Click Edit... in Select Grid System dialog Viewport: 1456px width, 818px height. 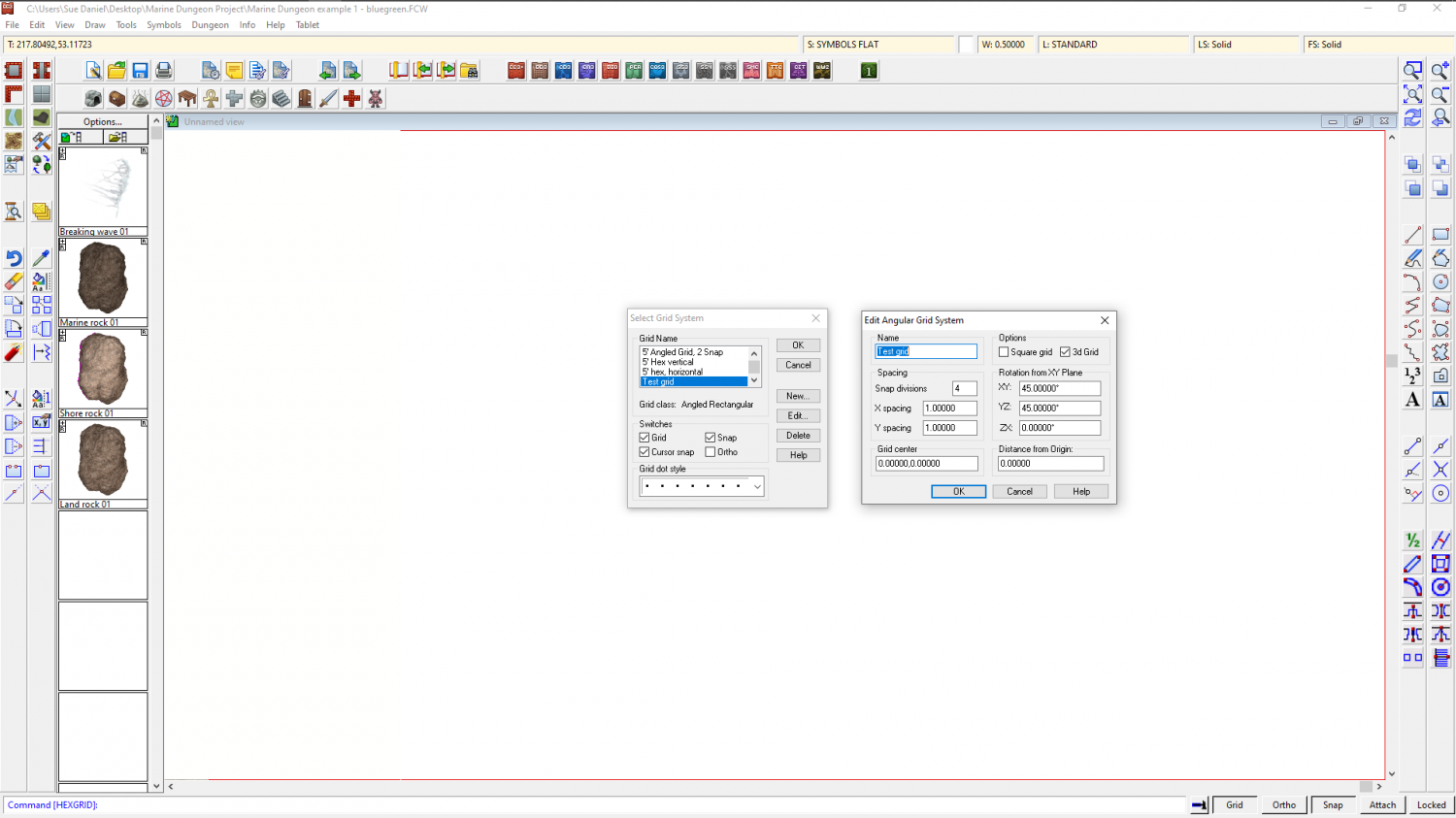(798, 415)
